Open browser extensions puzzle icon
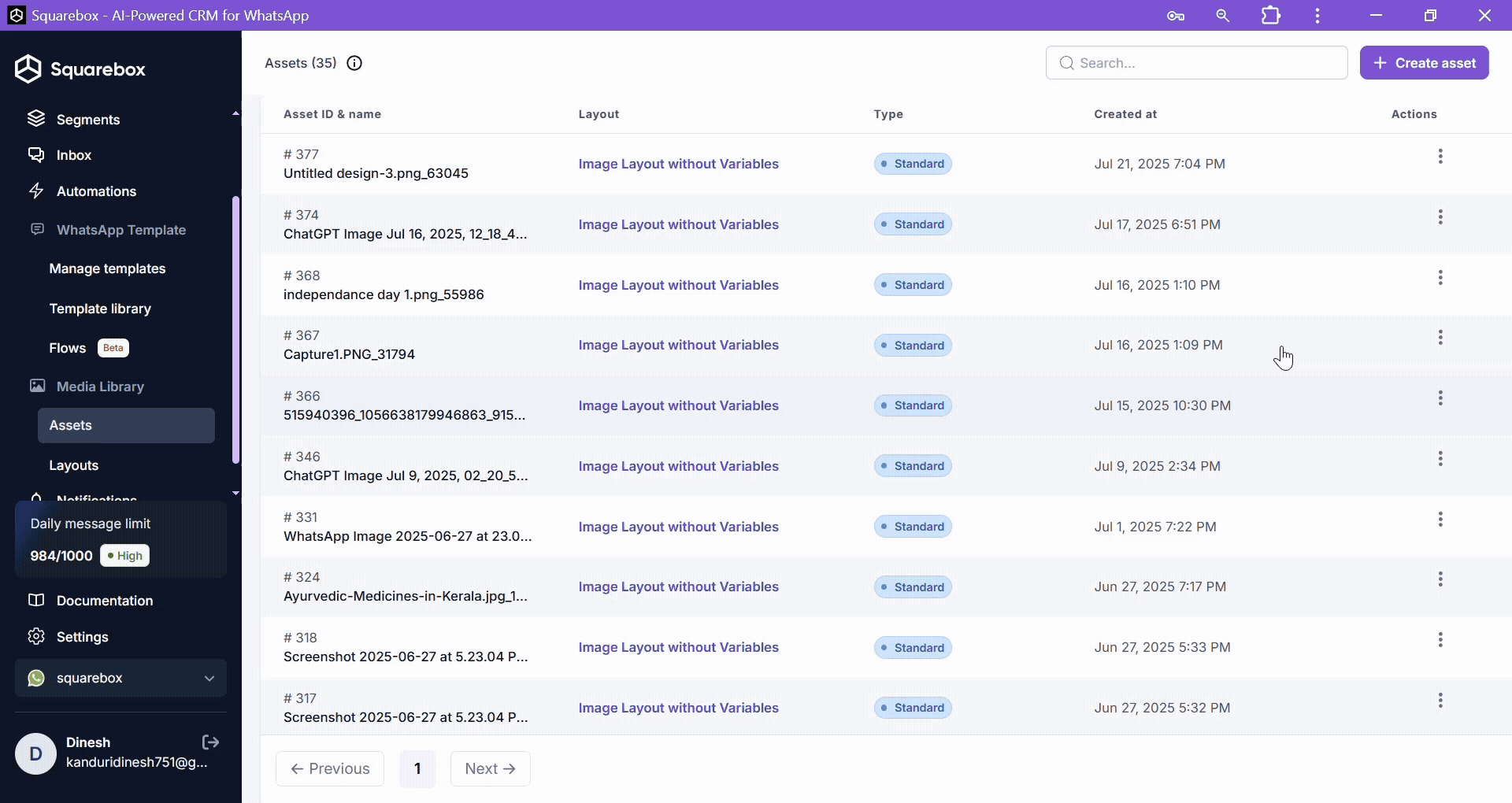This screenshot has height=803, width=1512. coord(1270,16)
